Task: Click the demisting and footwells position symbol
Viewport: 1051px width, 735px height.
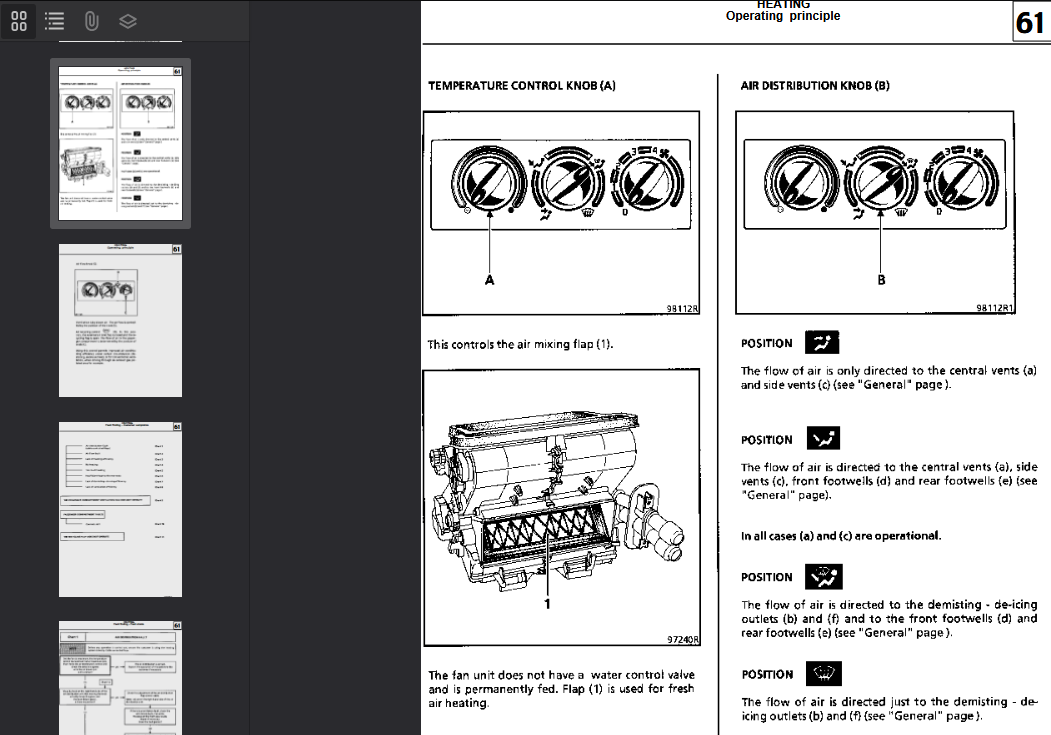Action: 824,576
